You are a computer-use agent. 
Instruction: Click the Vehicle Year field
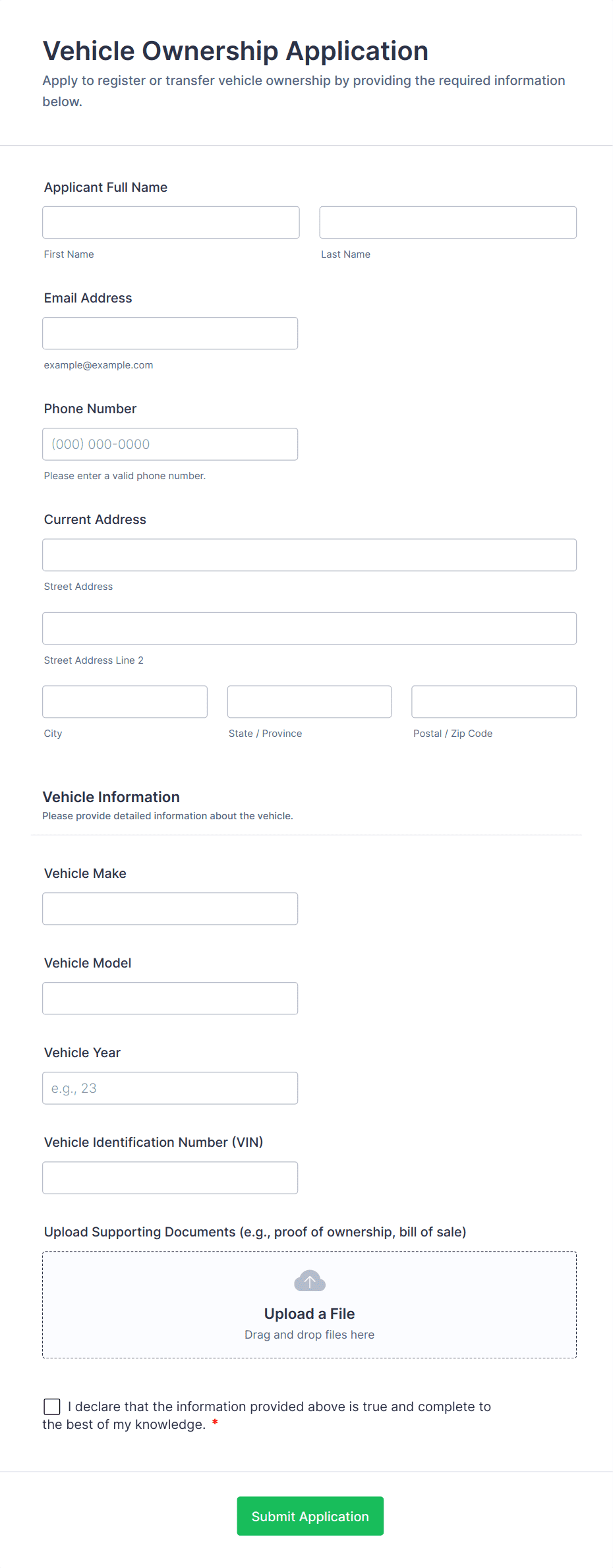(170, 1088)
